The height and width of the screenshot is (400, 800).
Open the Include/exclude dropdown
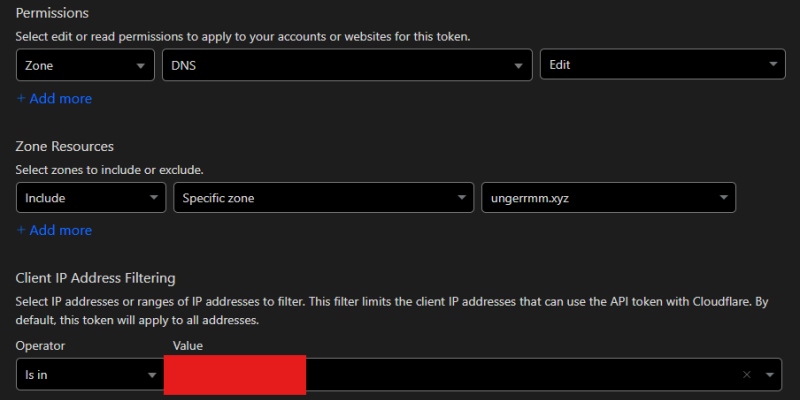pos(91,197)
